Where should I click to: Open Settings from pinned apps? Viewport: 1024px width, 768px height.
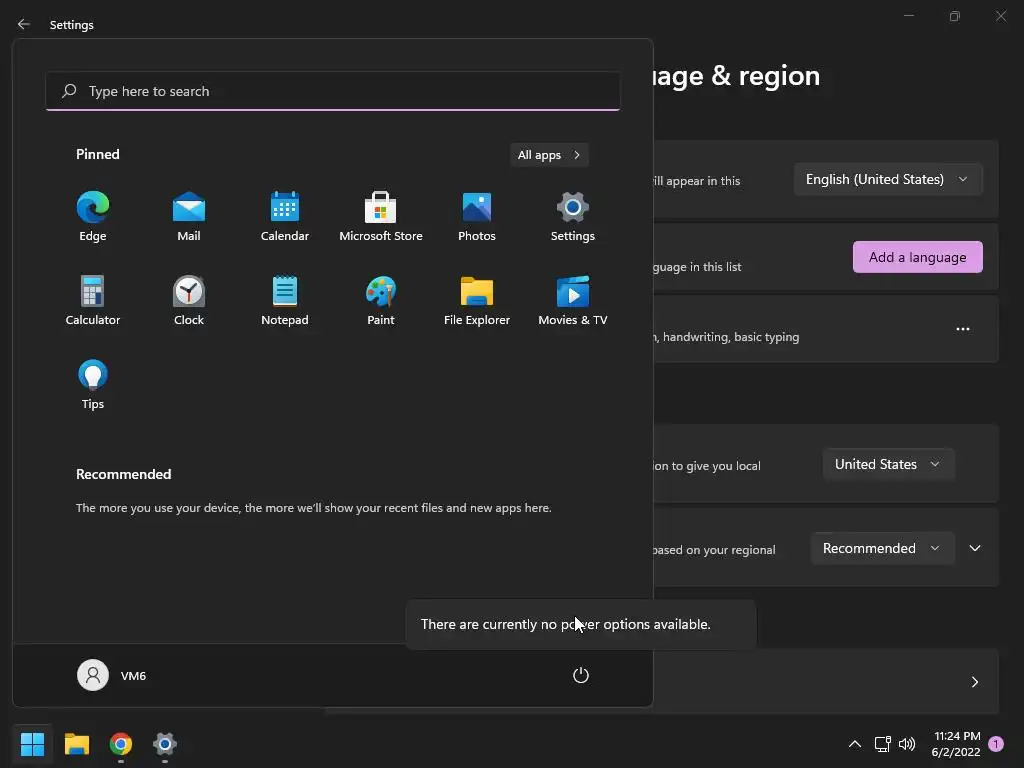573,217
